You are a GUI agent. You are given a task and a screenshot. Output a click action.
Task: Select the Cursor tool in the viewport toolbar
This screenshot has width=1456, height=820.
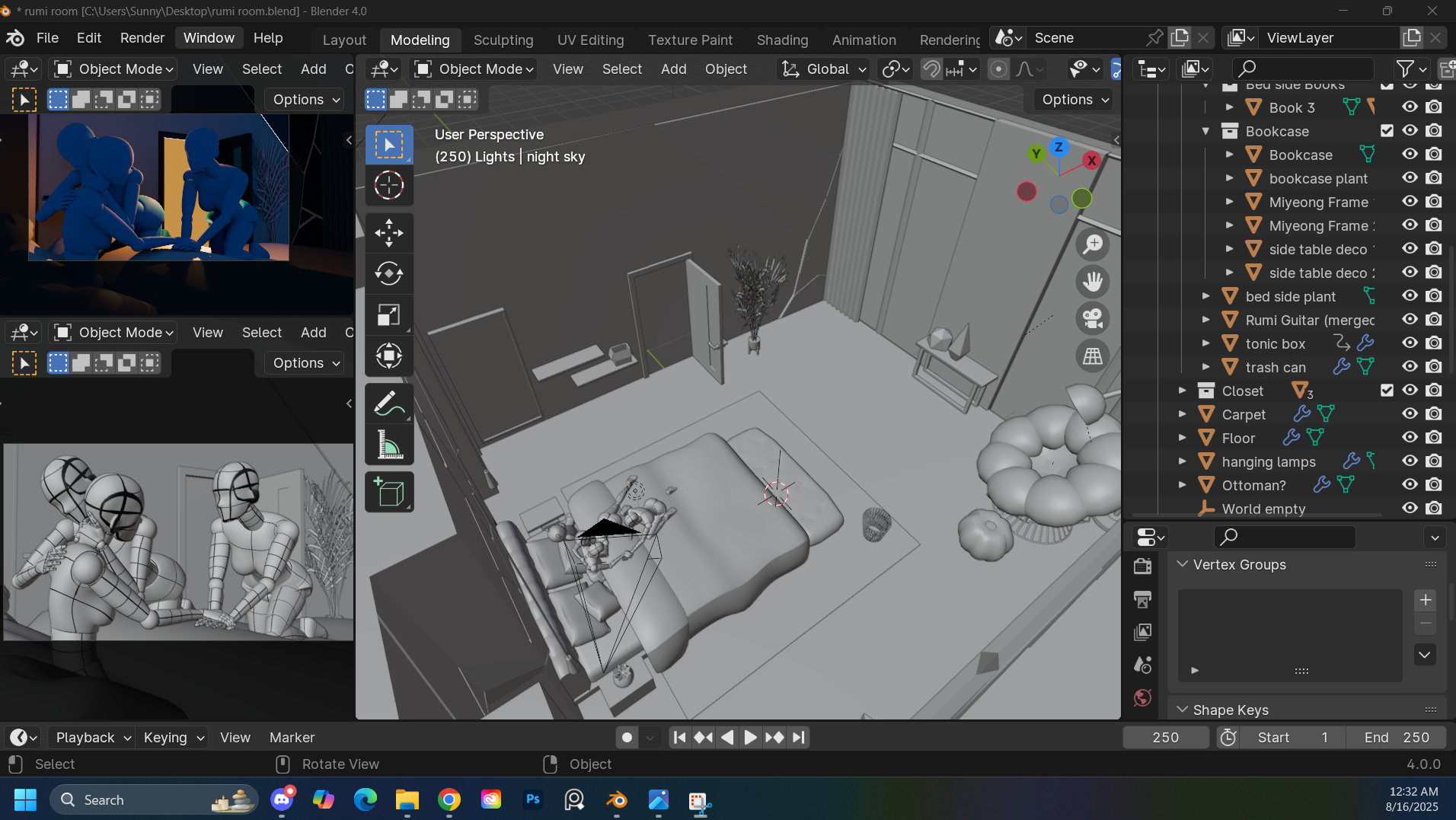[389, 185]
